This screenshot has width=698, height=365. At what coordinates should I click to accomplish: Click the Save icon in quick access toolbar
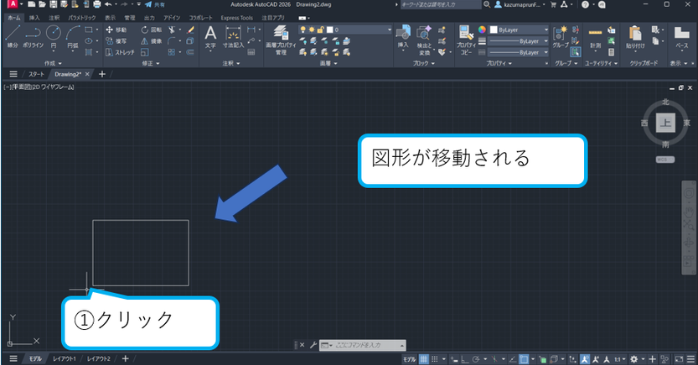tap(53, 4)
